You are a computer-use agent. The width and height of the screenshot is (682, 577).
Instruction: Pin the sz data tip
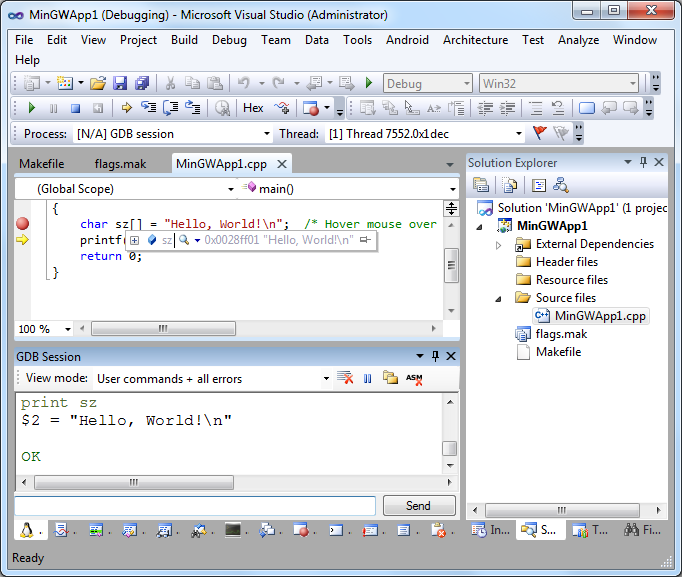365,240
